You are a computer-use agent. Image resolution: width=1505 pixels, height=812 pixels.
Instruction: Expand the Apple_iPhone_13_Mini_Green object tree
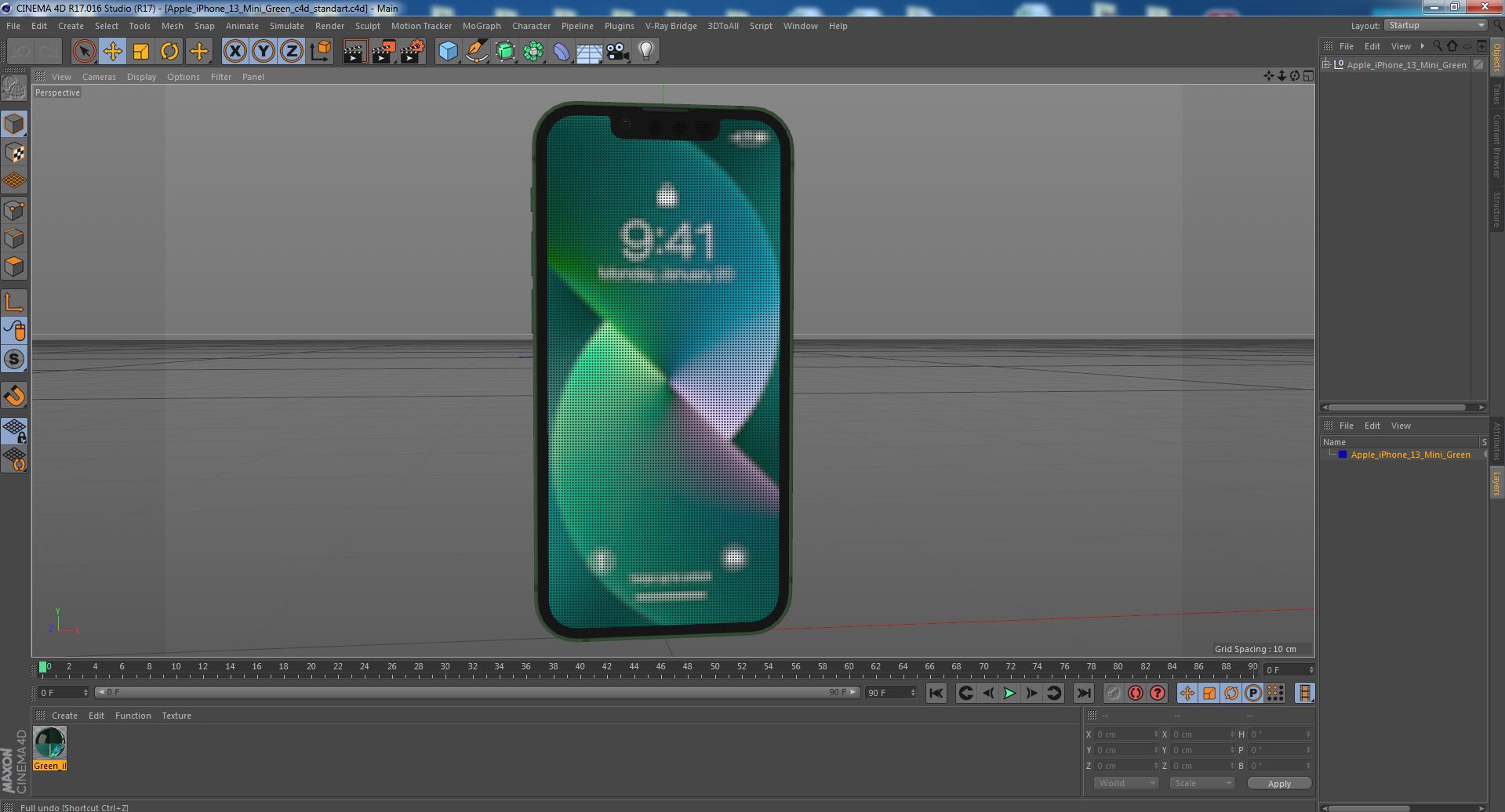[x=1326, y=65]
